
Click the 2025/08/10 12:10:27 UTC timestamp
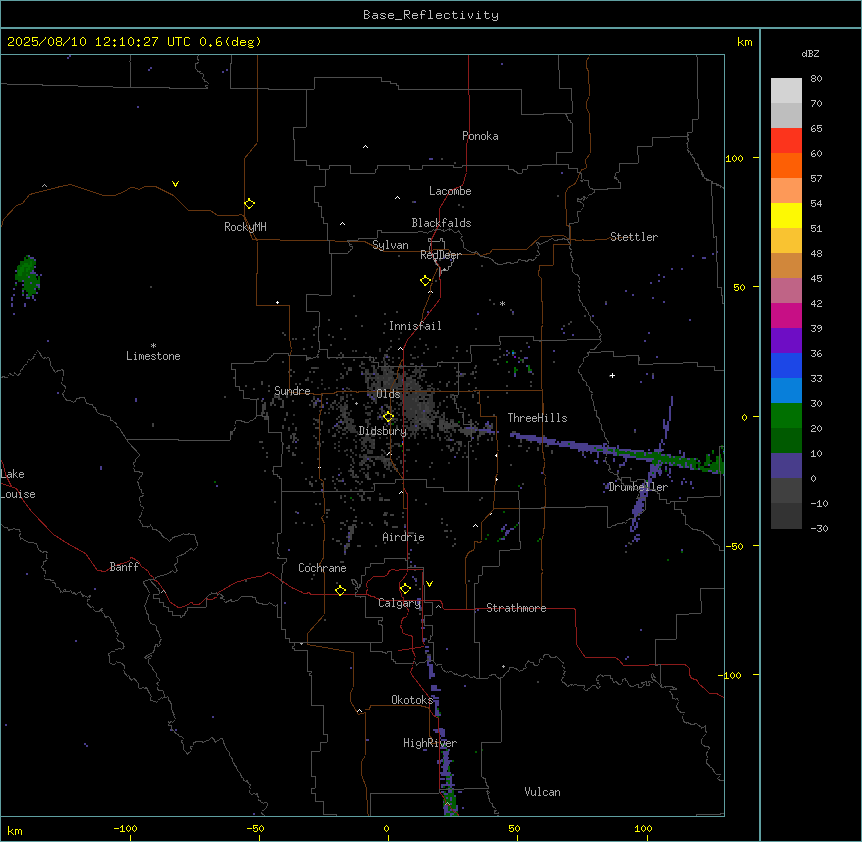click(x=99, y=42)
